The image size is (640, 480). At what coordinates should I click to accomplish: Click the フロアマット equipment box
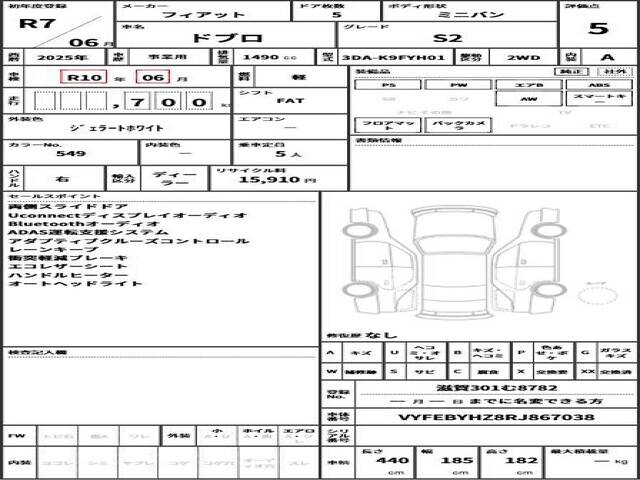tap(388, 127)
